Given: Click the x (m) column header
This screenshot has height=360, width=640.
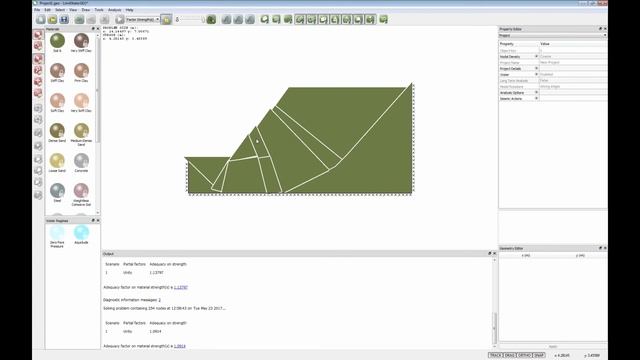Looking at the screenshot, I should [526, 256].
